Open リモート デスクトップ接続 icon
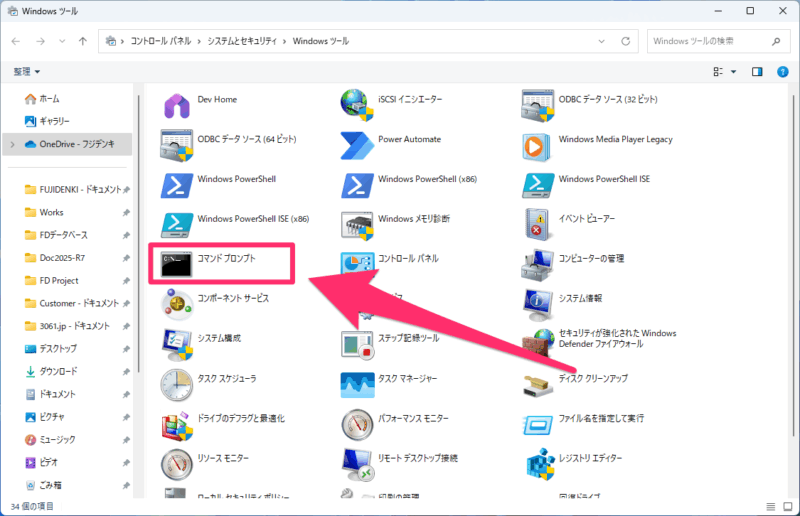800x516 pixels. point(358,464)
